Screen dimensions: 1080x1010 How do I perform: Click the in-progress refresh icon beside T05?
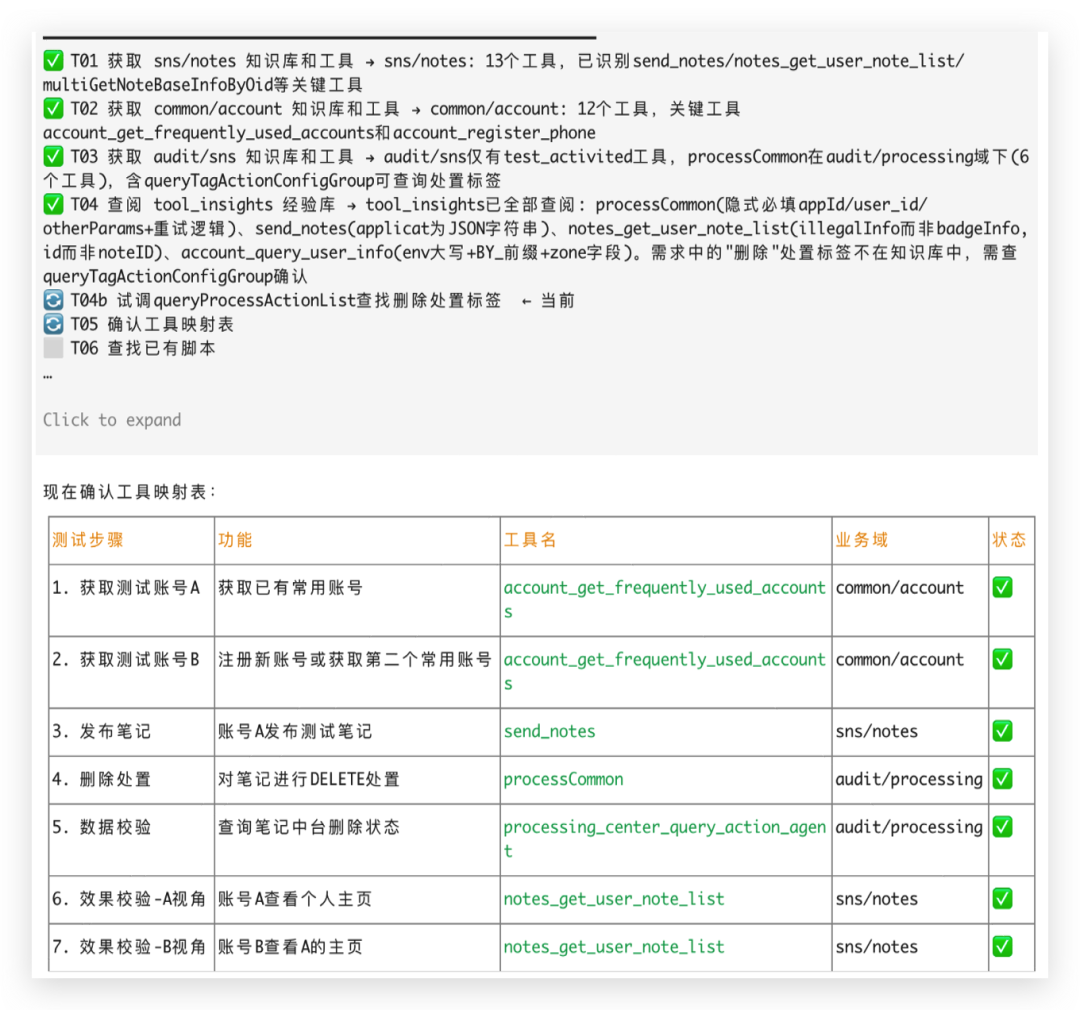point(53,324)
